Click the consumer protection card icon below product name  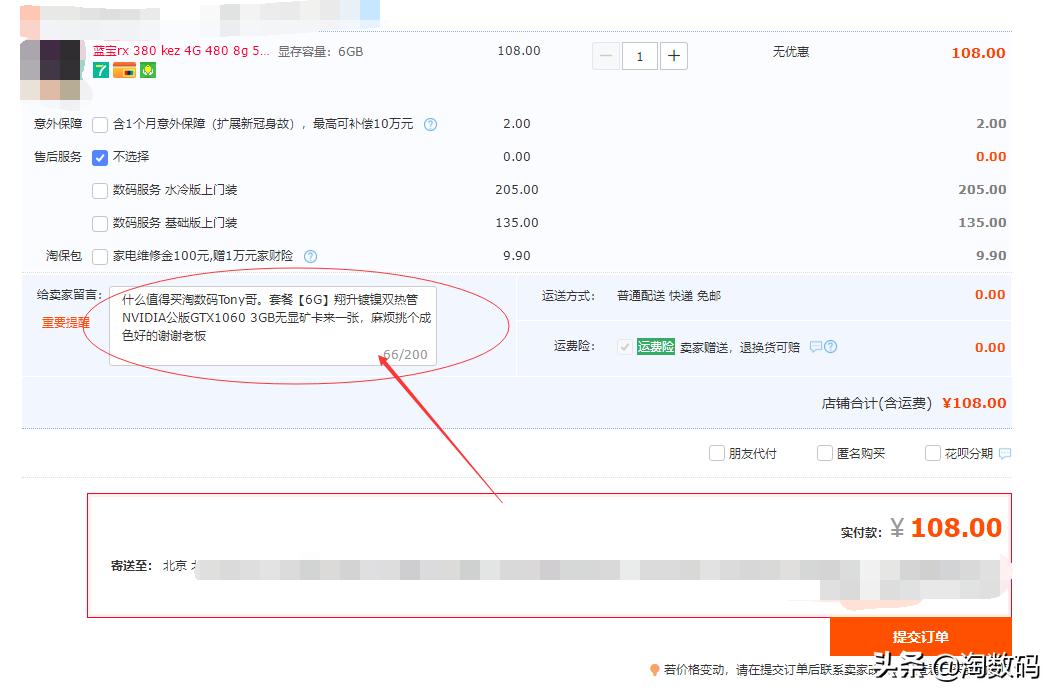click(x=123, y=71)
